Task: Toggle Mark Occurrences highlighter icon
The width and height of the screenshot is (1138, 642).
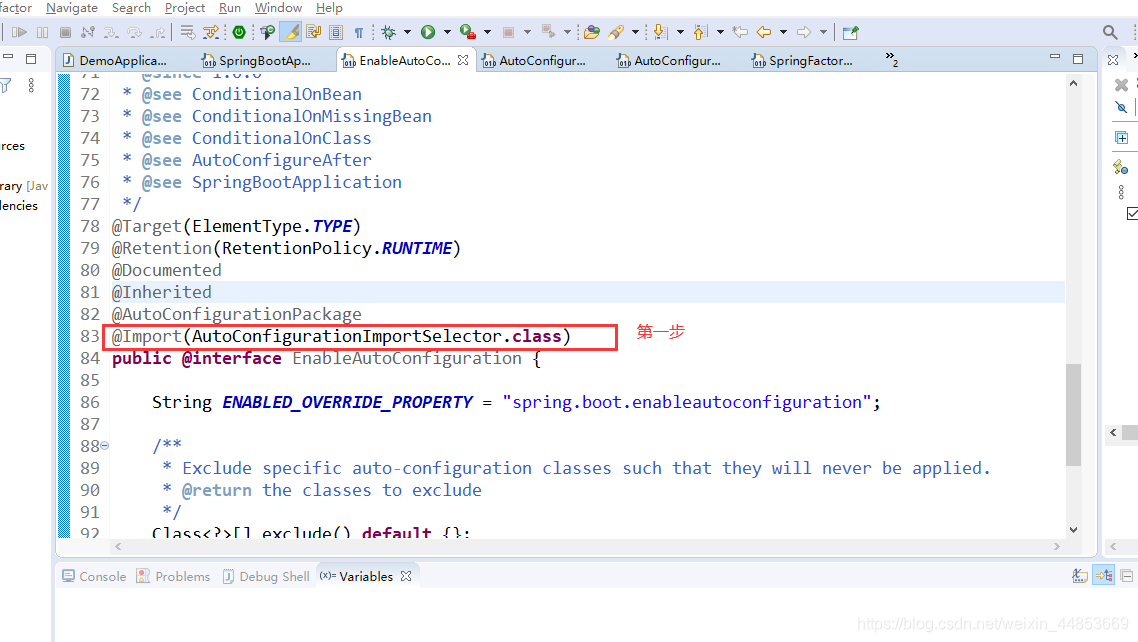Action: (291, 32)
